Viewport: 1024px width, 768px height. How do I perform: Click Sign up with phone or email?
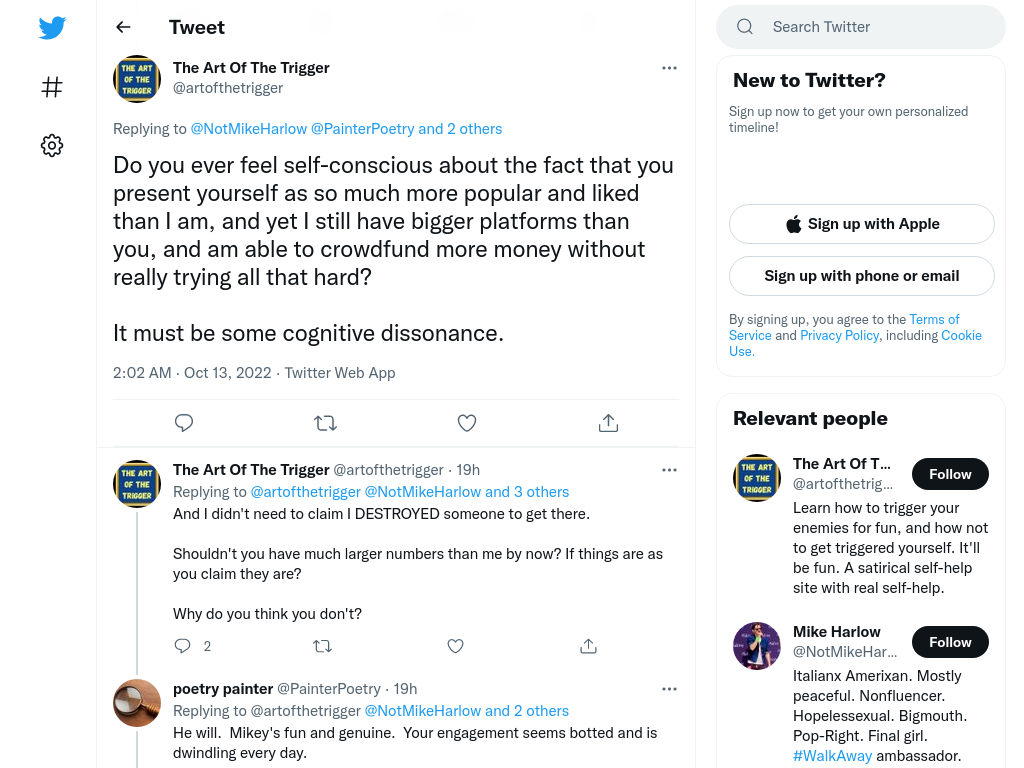(861, 276)
